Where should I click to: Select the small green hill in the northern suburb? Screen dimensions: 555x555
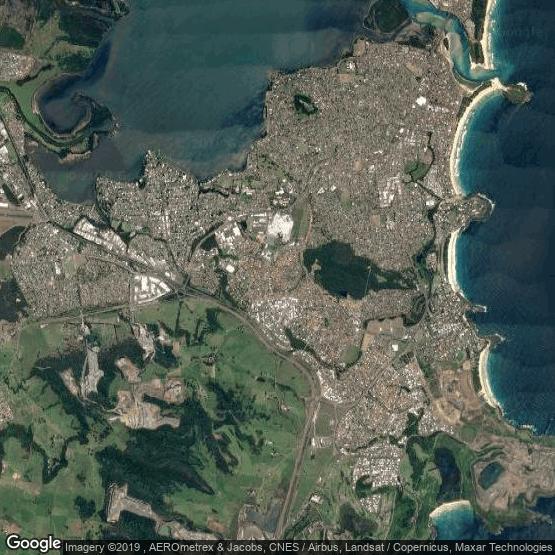[x=304, y=104]
